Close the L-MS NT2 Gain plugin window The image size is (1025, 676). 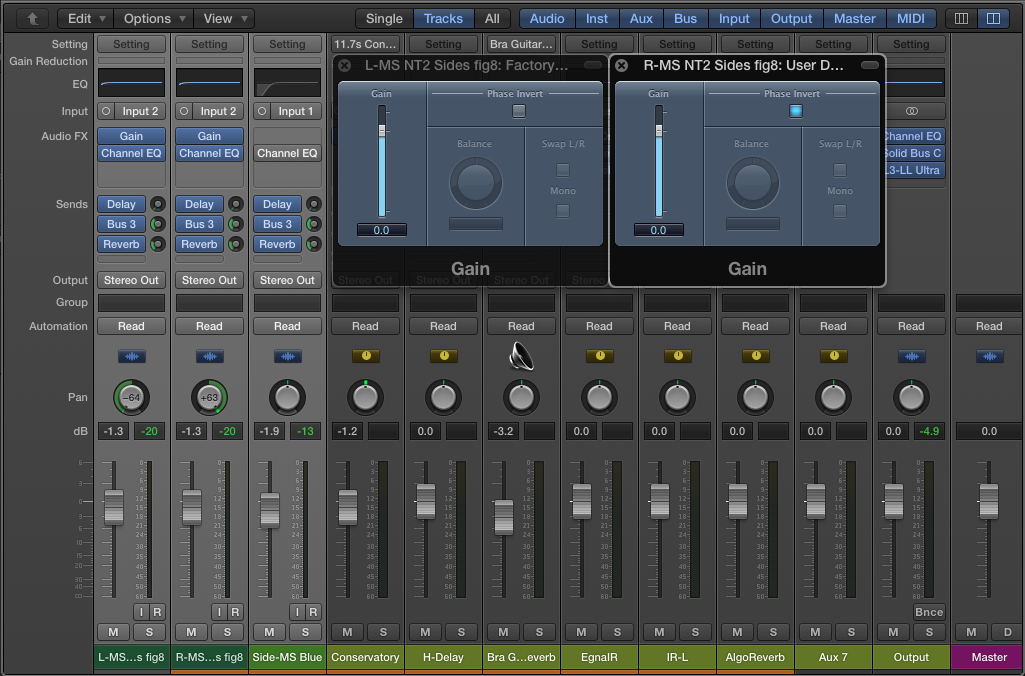344,65
